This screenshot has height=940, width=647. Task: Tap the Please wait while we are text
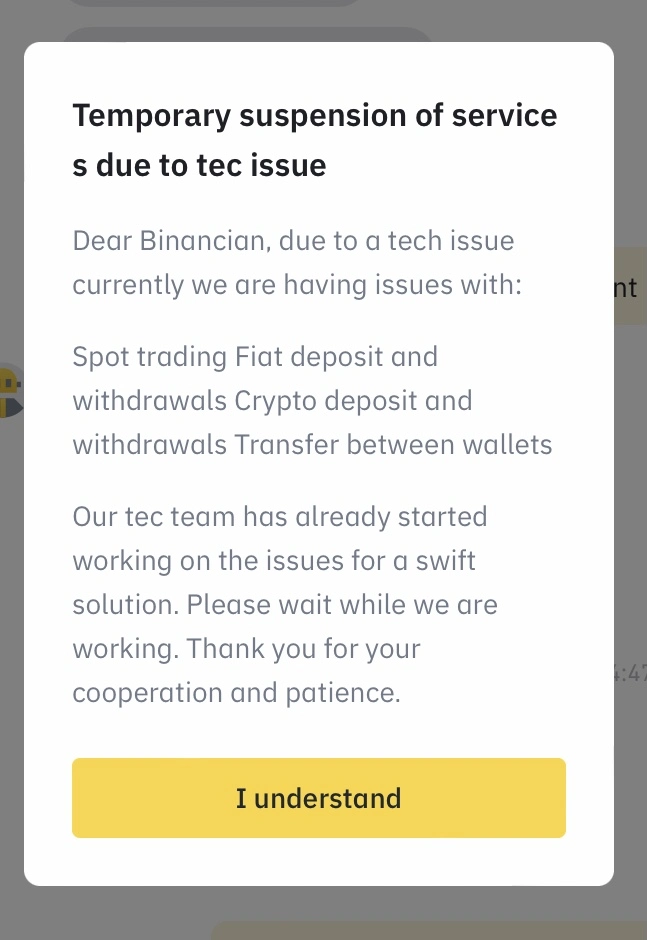pyautogui.click(x=342, y=605)
